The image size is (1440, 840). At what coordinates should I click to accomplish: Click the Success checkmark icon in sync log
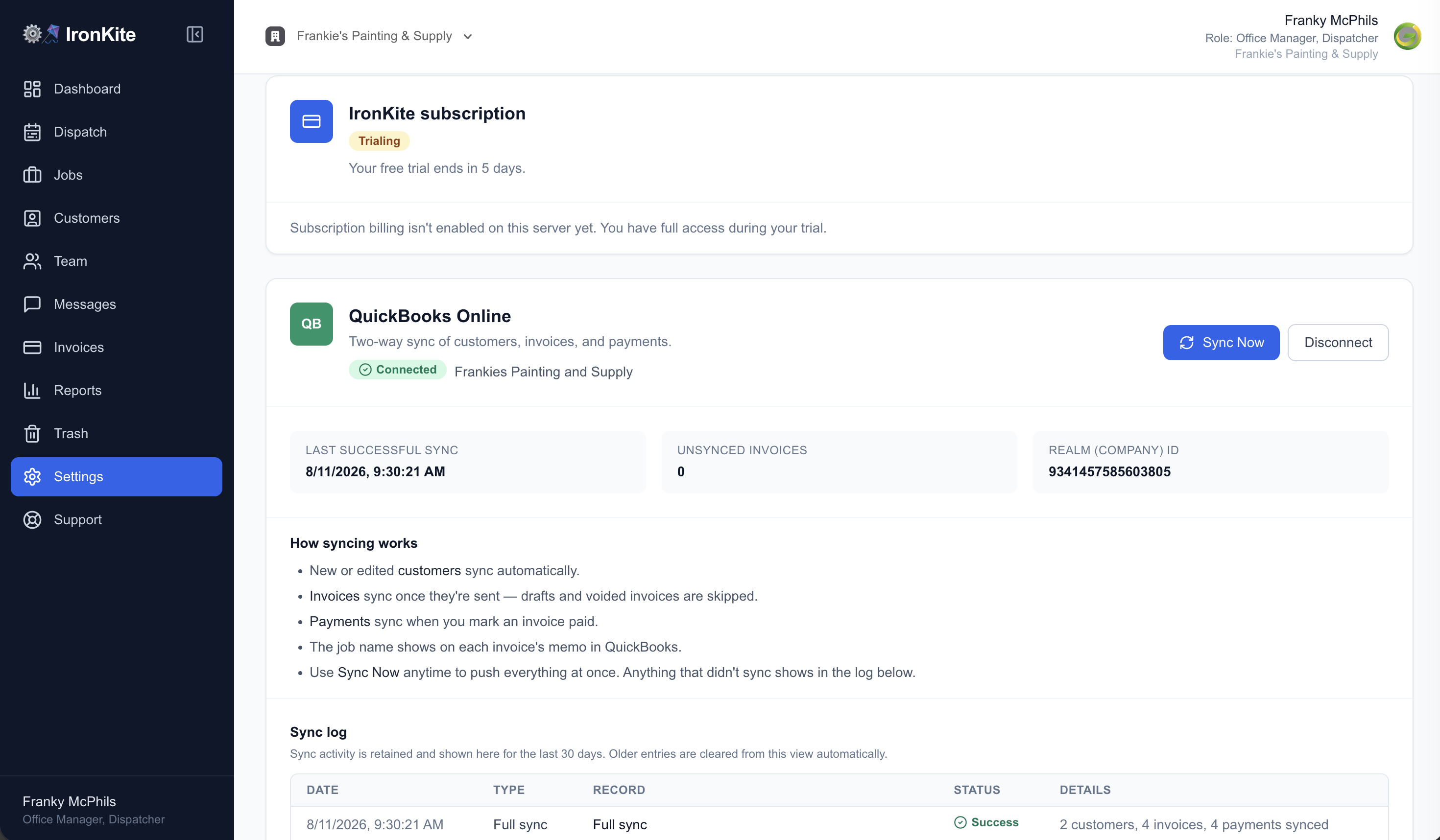960,822
